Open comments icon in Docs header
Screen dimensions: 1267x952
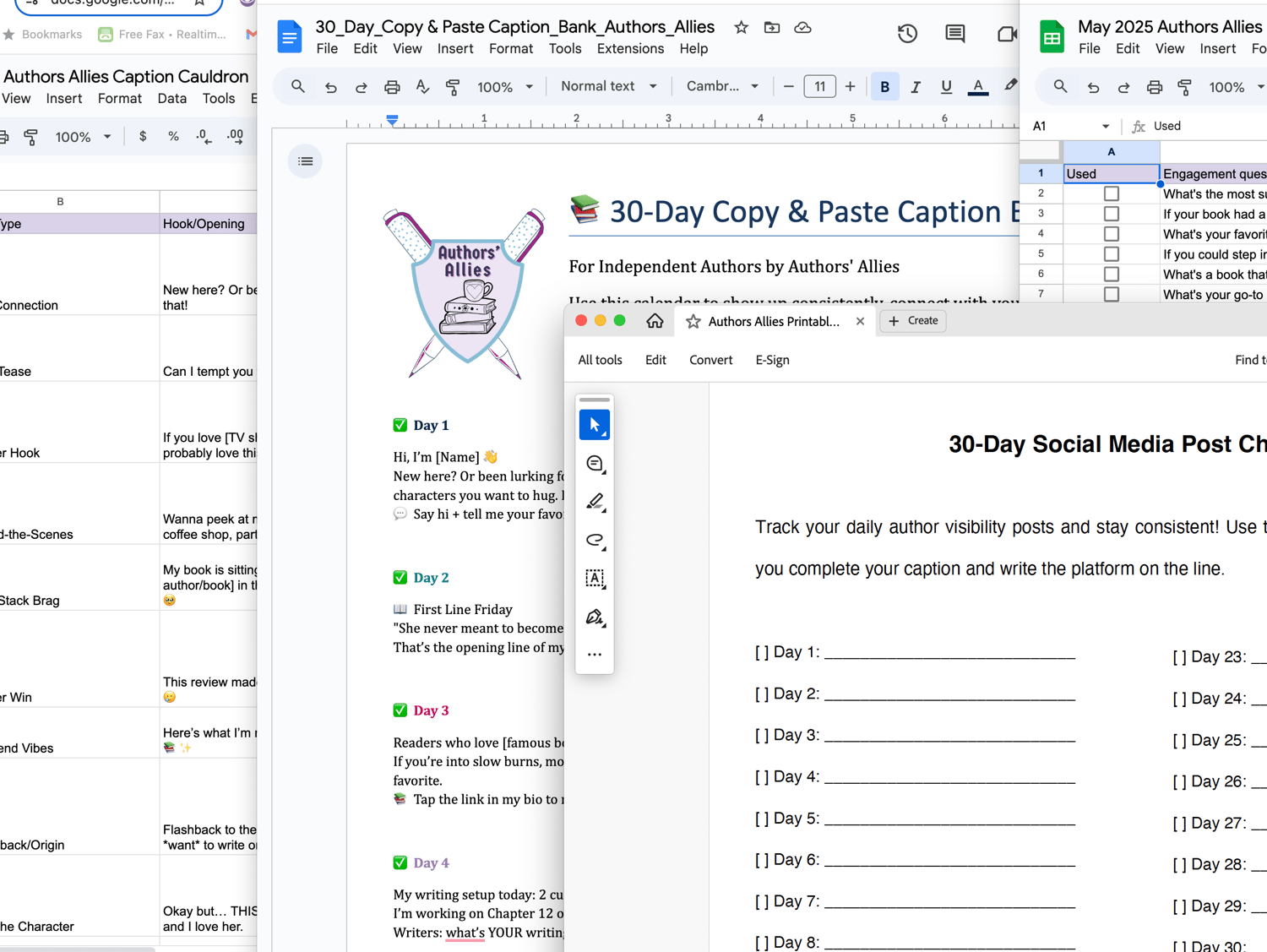pos(955,34)
